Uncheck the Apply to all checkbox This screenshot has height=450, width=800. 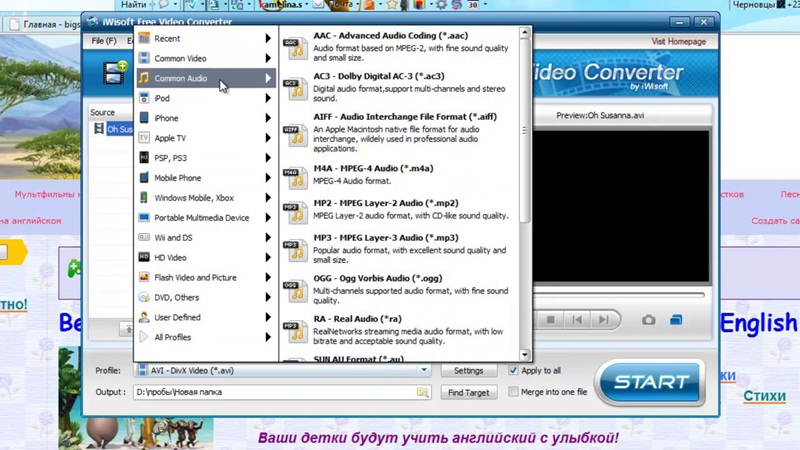pos(513,370)
